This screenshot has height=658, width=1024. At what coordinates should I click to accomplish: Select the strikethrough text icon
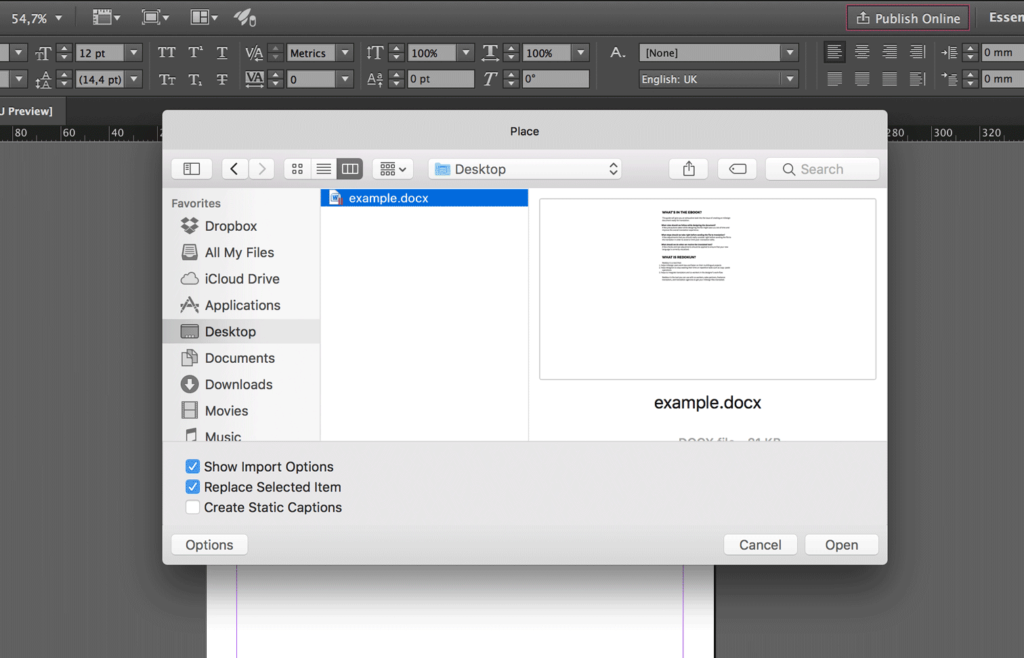[222, 78]
